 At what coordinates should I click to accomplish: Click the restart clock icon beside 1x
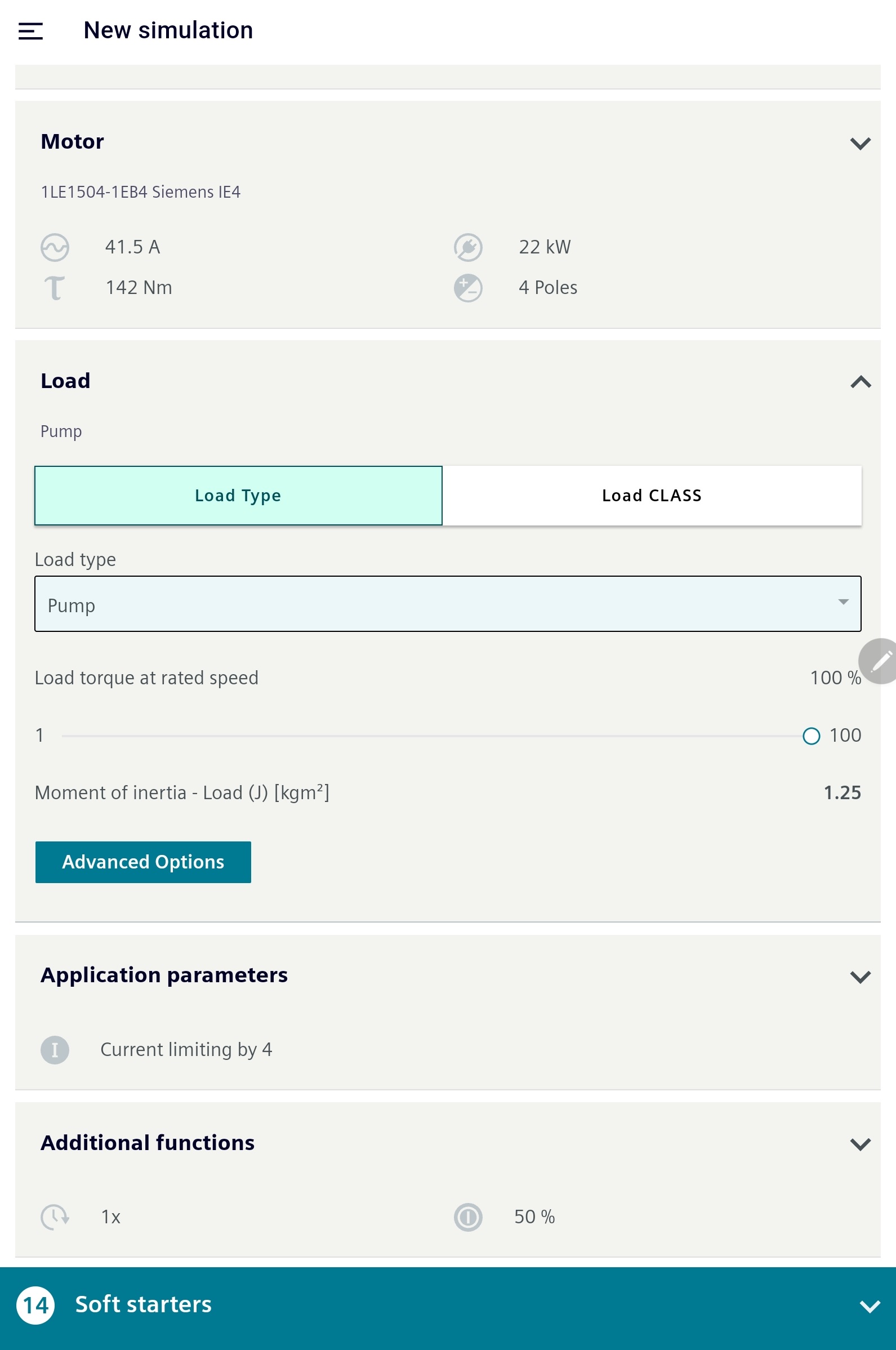55,1217
